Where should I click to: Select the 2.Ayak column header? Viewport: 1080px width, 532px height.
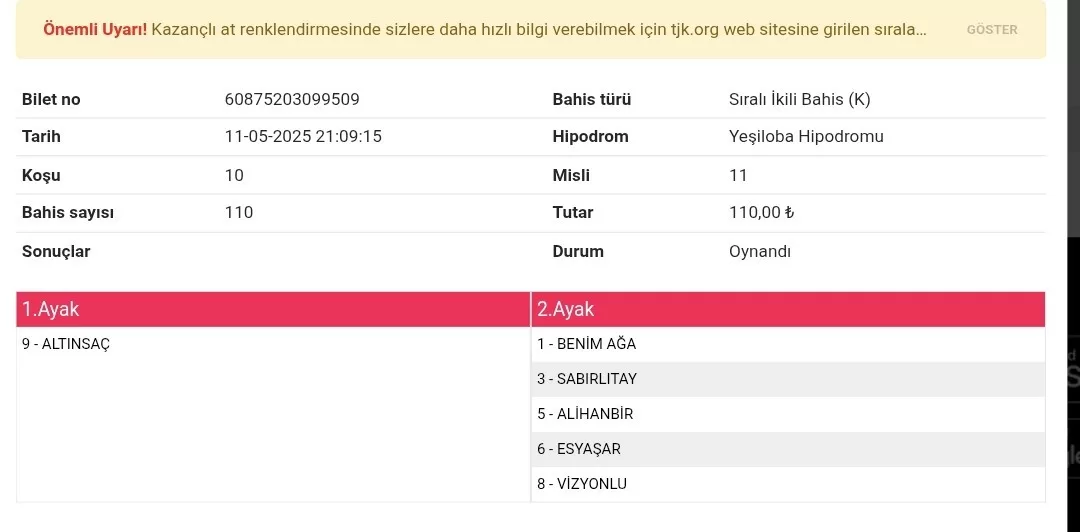click(x=788, y=309)
